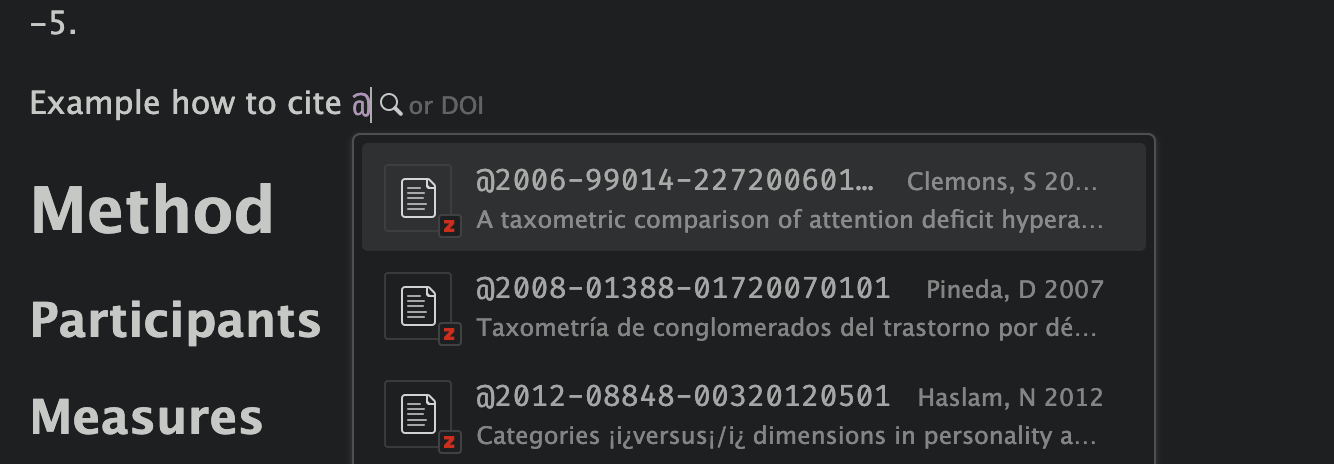
Task: Click the document icon for the Haslam citation
Action: coord(417,413)
